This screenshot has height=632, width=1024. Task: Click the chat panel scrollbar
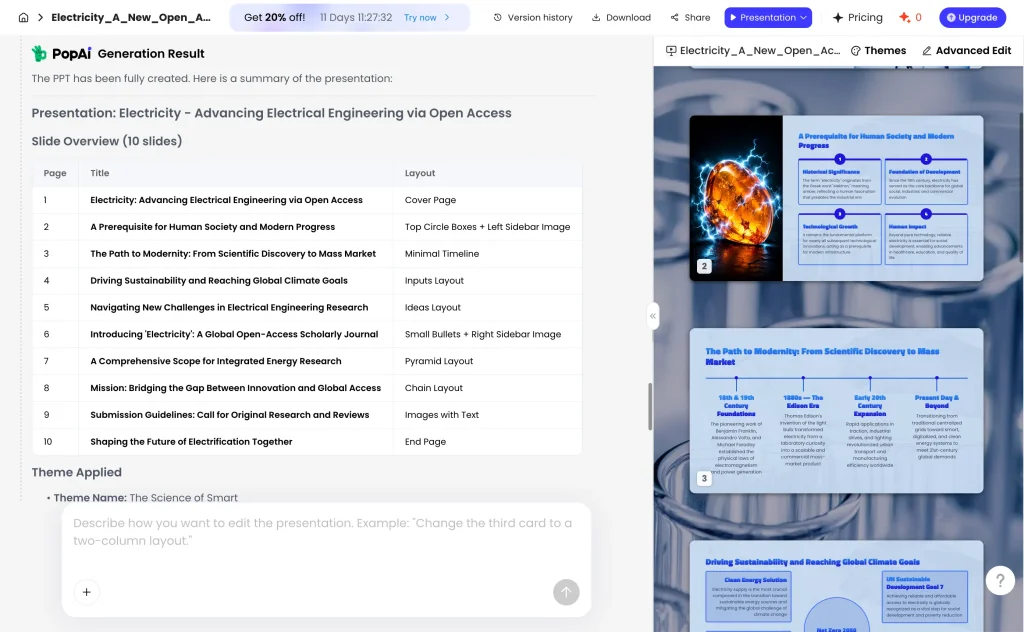point(650,406)
